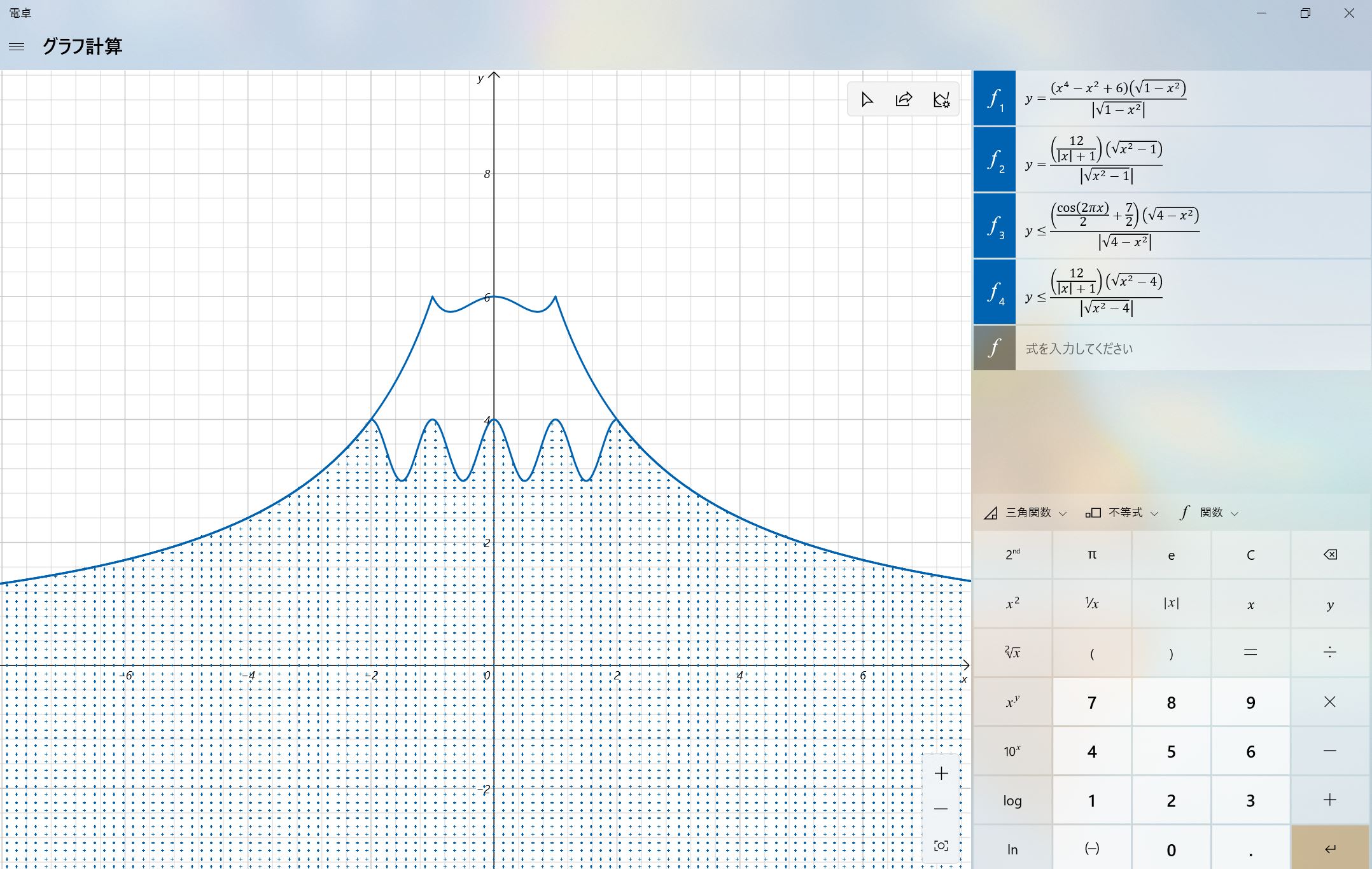Open the hamburger navigation menu
Image resolution: width=1372 pixels, height=869 pixels.
tap(17, 46)
